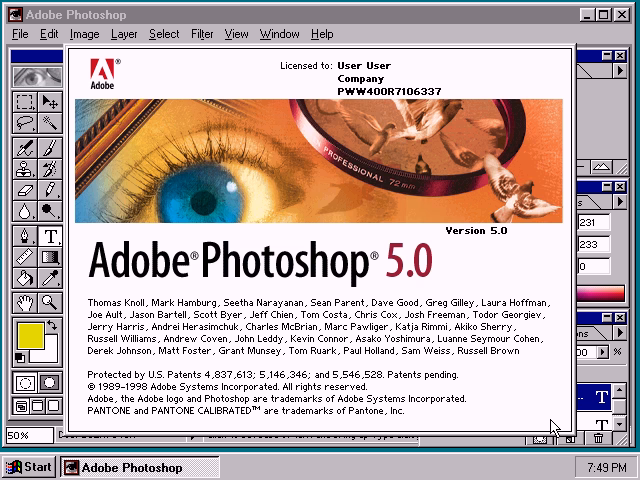Choose the Magic Wand tool
640x480 pixels.
point(49,123)
